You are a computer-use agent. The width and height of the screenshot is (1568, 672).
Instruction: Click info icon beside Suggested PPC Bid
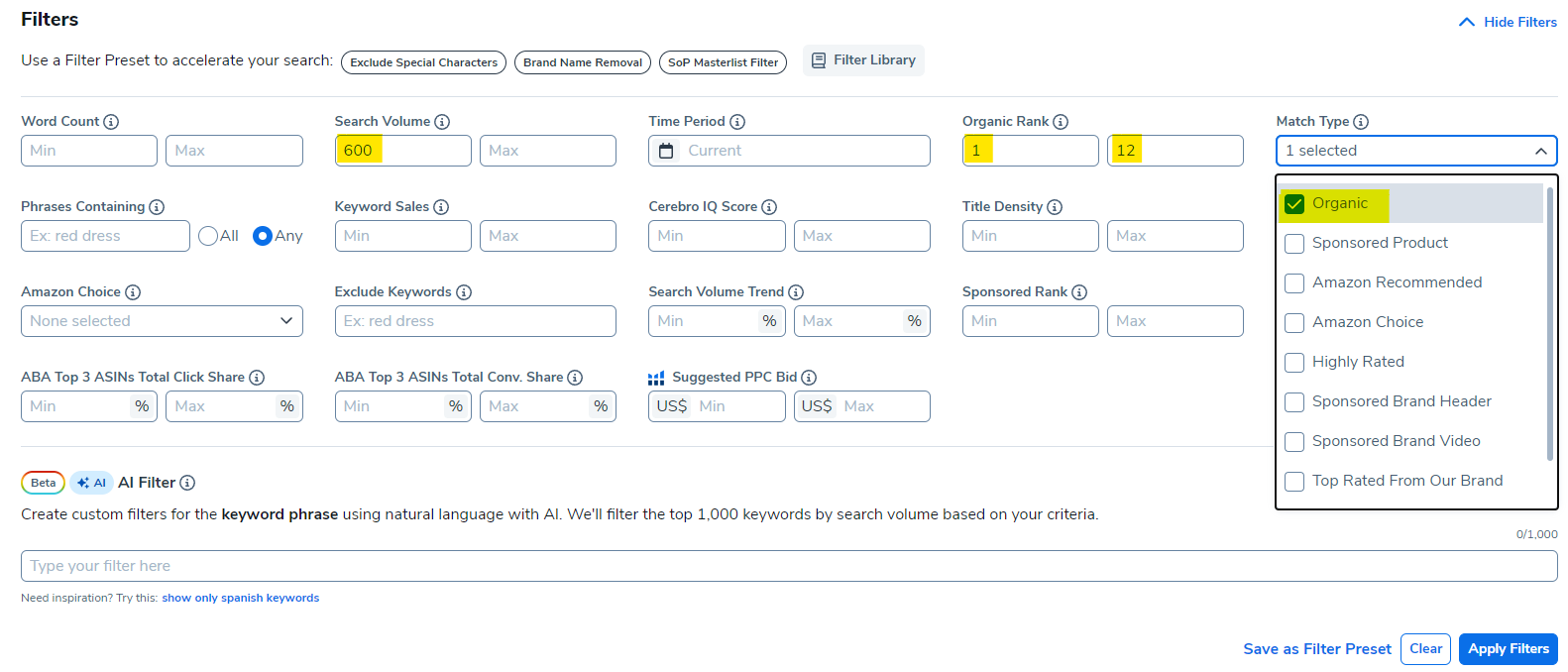[809, 378]
